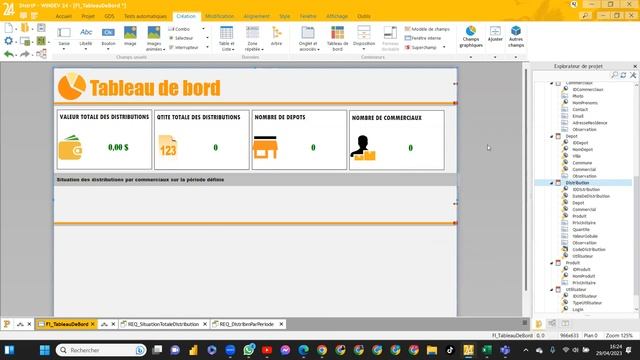
Task: Click the Windows taskbar search box
Action: [101, 350]
